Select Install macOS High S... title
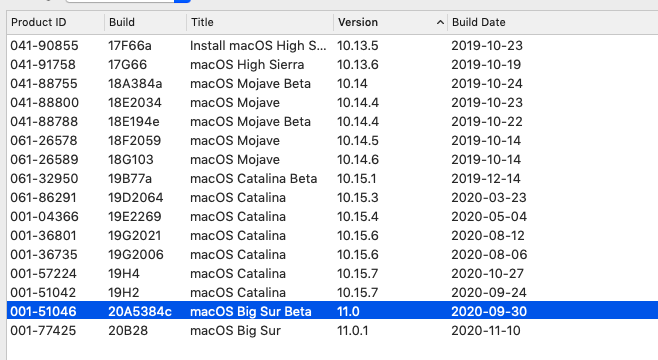Screen dimensions: 658x360 click(x=258, y=46)
